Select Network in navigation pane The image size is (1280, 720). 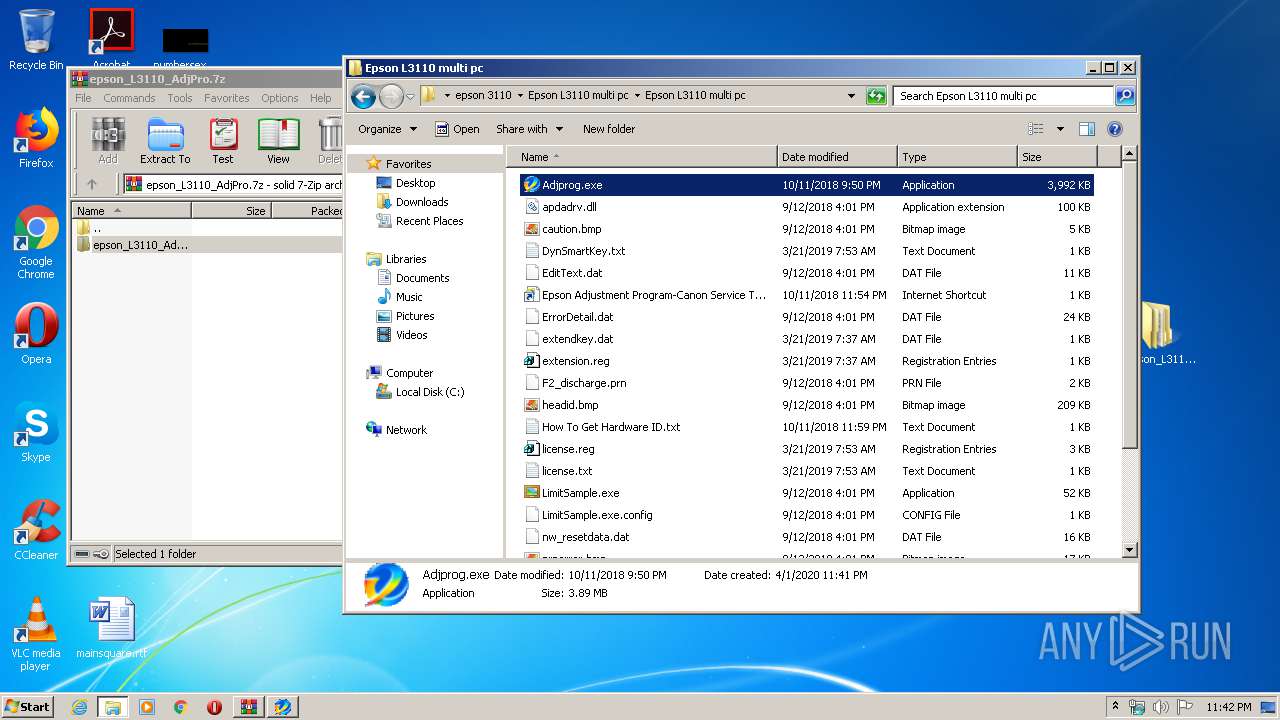(406, 430)
